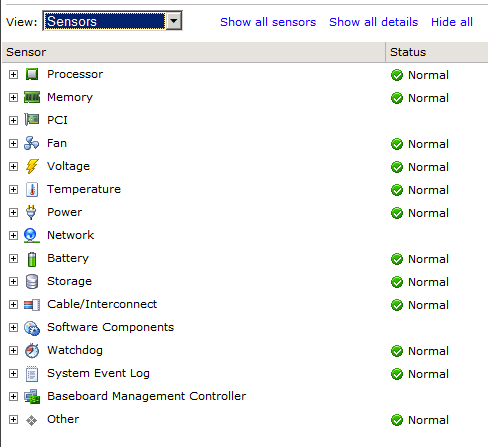The image size is (488, 447).
Task: Click the Show all sensors link
Action: tap(268, 22)
